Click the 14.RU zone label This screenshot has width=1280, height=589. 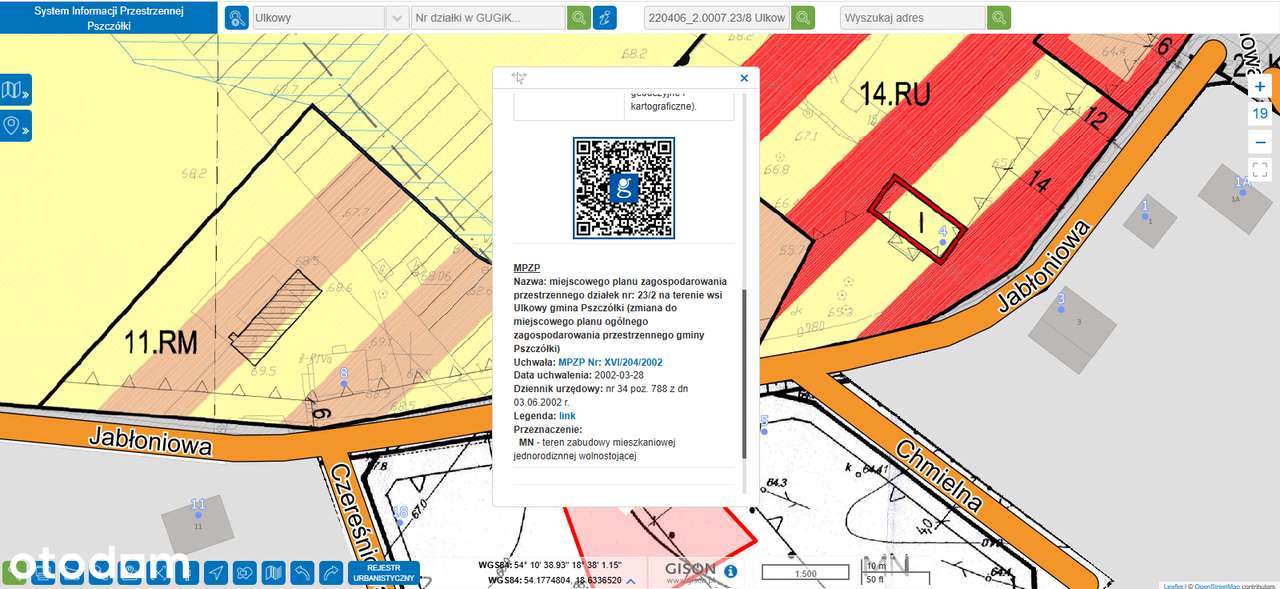pos(895,95)
